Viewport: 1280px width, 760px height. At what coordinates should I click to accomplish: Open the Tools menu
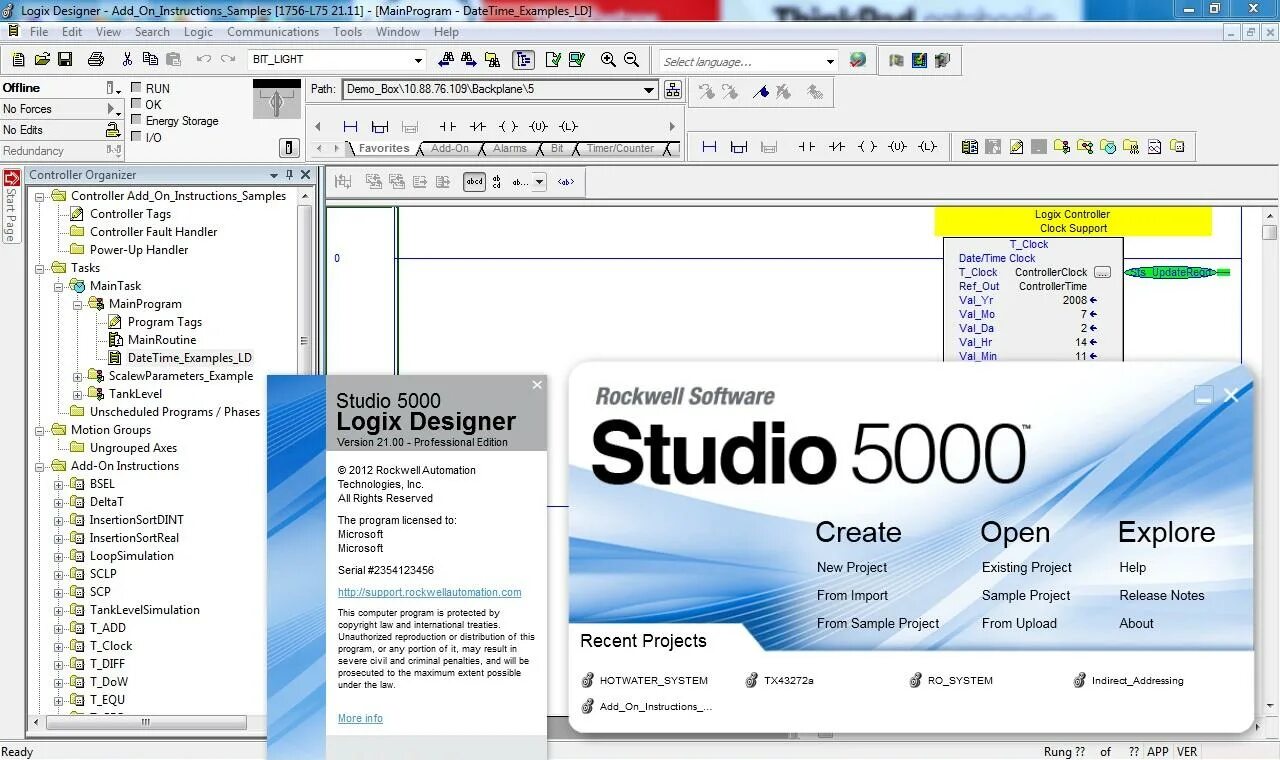coord(347,32)
